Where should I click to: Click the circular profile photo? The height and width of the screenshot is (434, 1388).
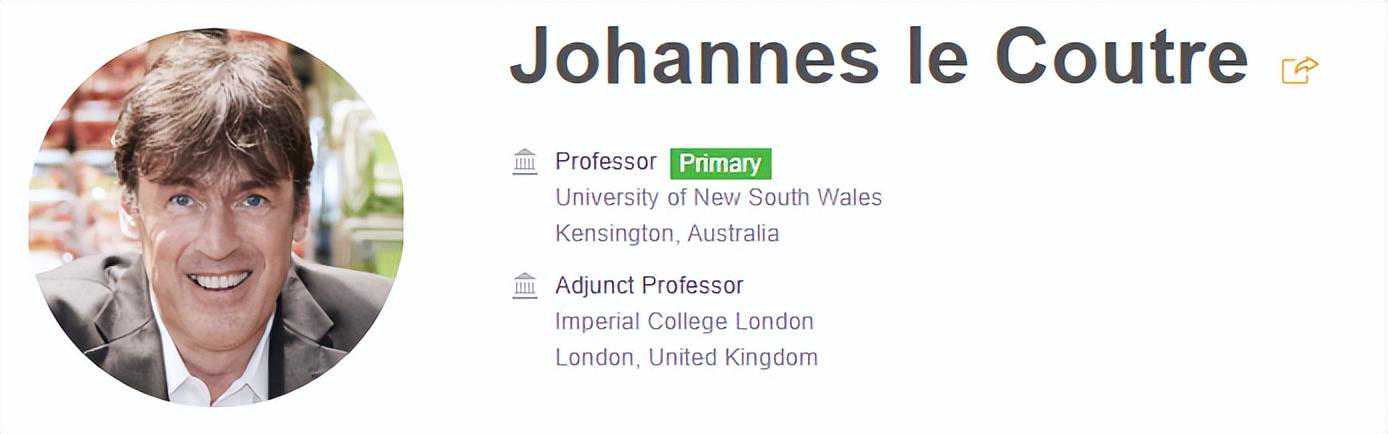pos(216,217)
